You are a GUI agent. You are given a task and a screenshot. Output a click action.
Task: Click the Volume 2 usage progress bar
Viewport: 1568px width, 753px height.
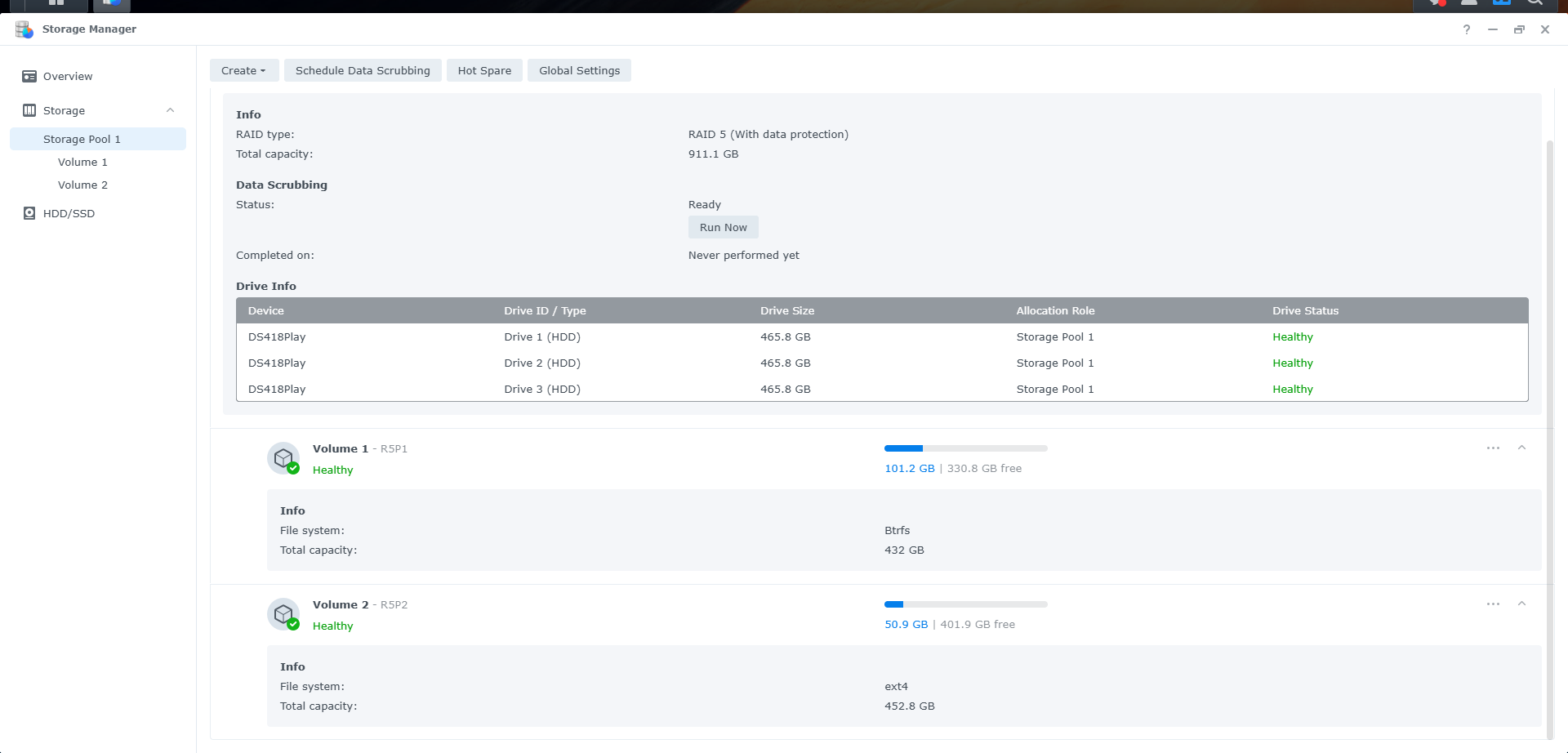(x=965, y=604)
